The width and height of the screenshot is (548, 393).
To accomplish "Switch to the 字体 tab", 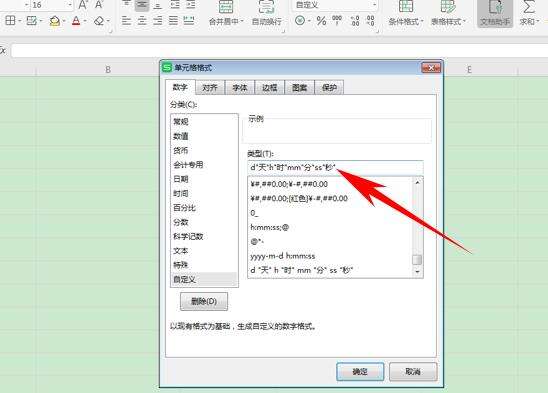I will click(240, 87).
